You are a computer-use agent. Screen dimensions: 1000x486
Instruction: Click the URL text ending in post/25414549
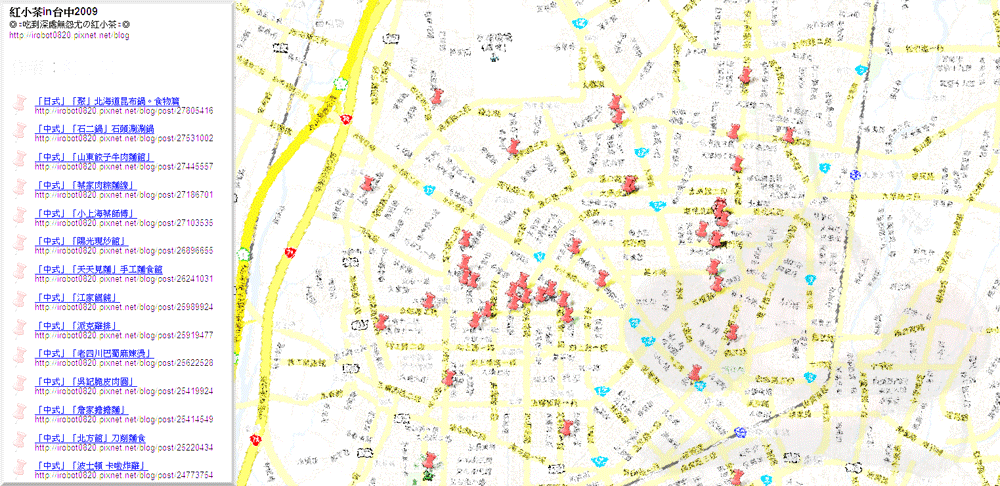click(x=124, y=420)
